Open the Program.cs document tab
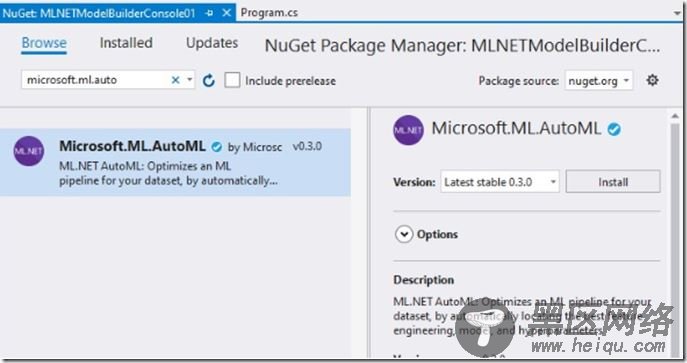 pyautogui.click(x=269, y=13)
